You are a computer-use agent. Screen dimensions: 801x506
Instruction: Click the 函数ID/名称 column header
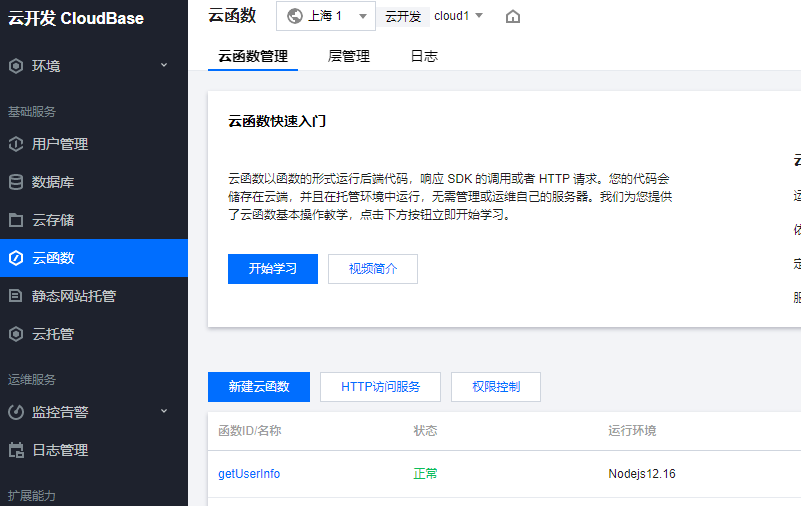(x=250, y=430)
